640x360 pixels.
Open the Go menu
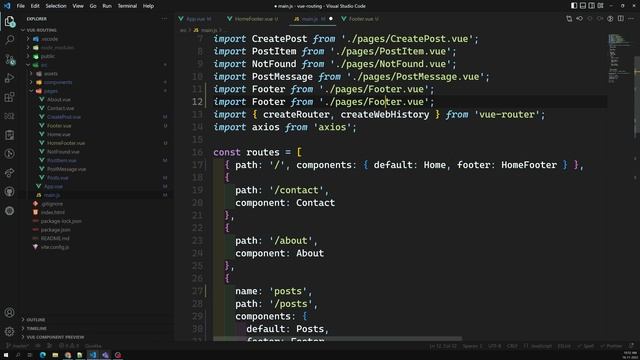click(x=93, y=6)
